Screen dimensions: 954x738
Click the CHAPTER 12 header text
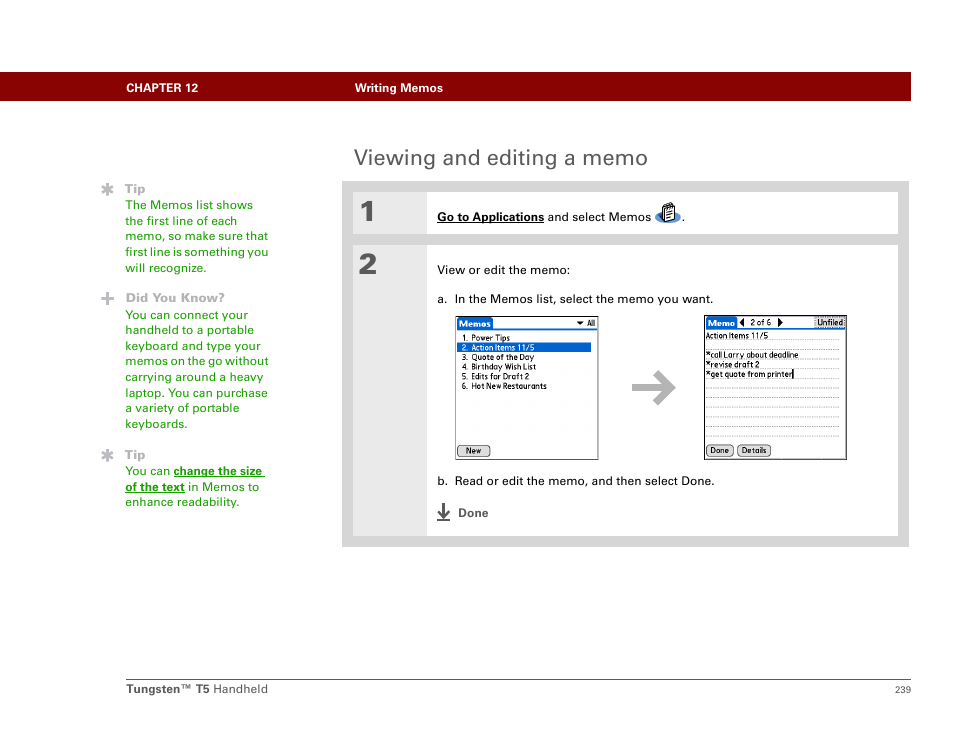[162, 88]
